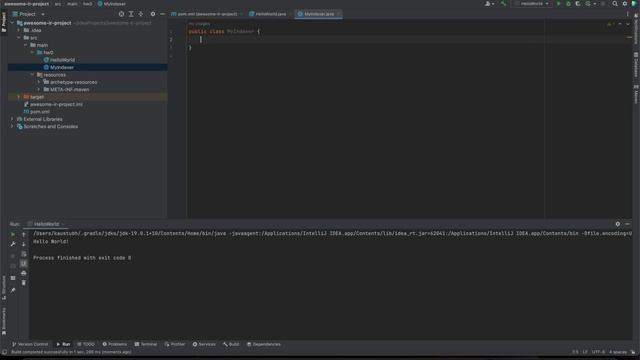The image size is (640, 360).
Task: Click the green Run button in toolbar
Action: (559, 4)
